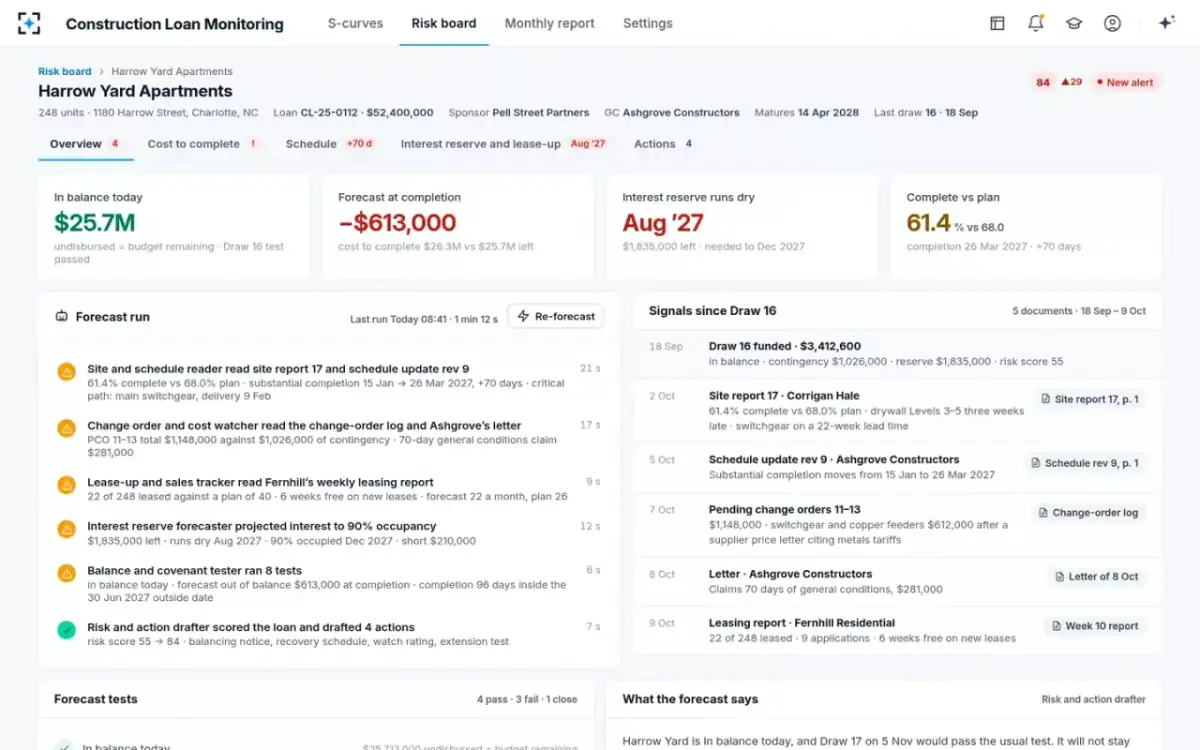The height and width of the screenshot is (750, 1200).
Task: Switch to Cost to complete tab
Action: point(203,144)
